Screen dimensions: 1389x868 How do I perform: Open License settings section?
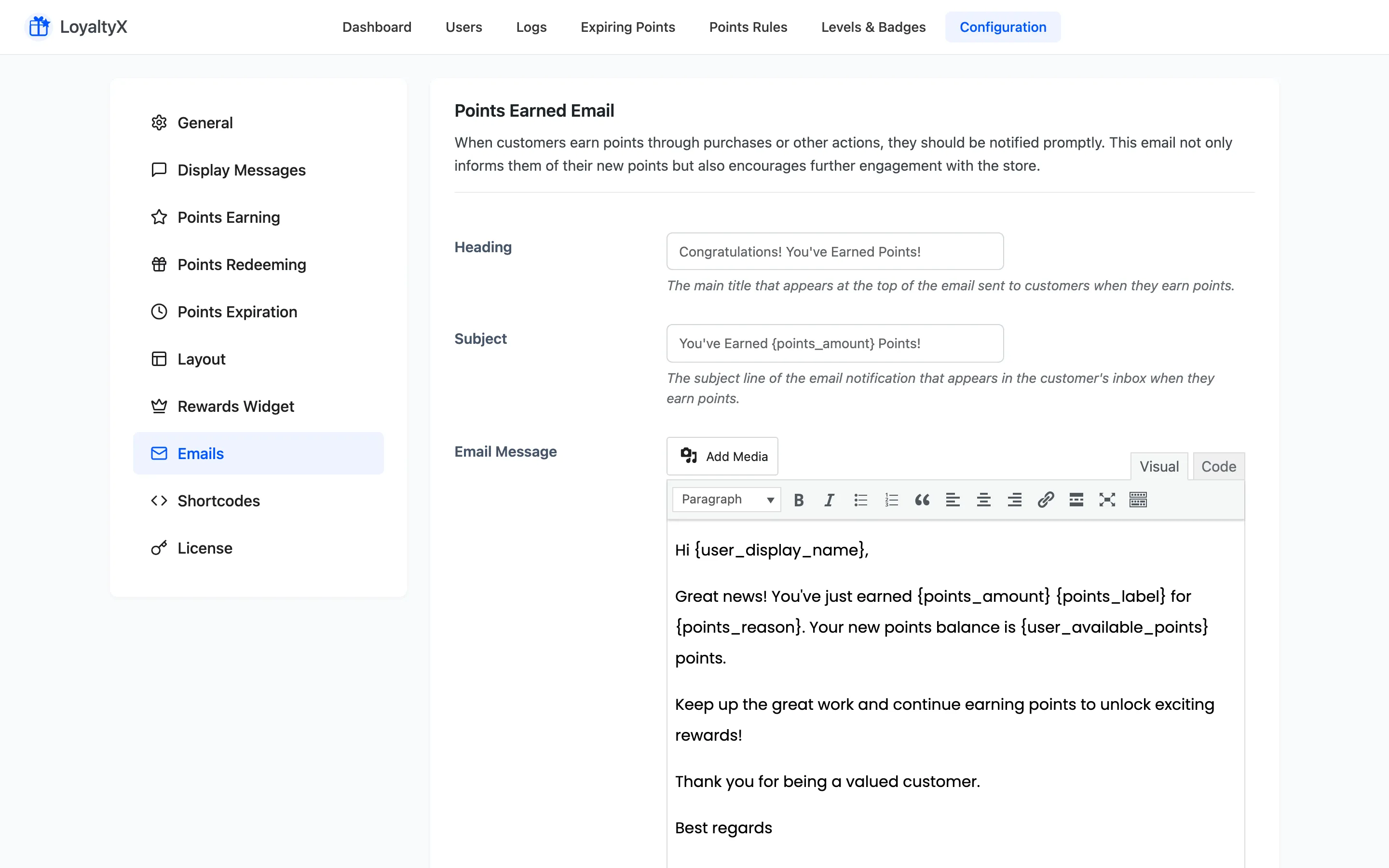259,548
